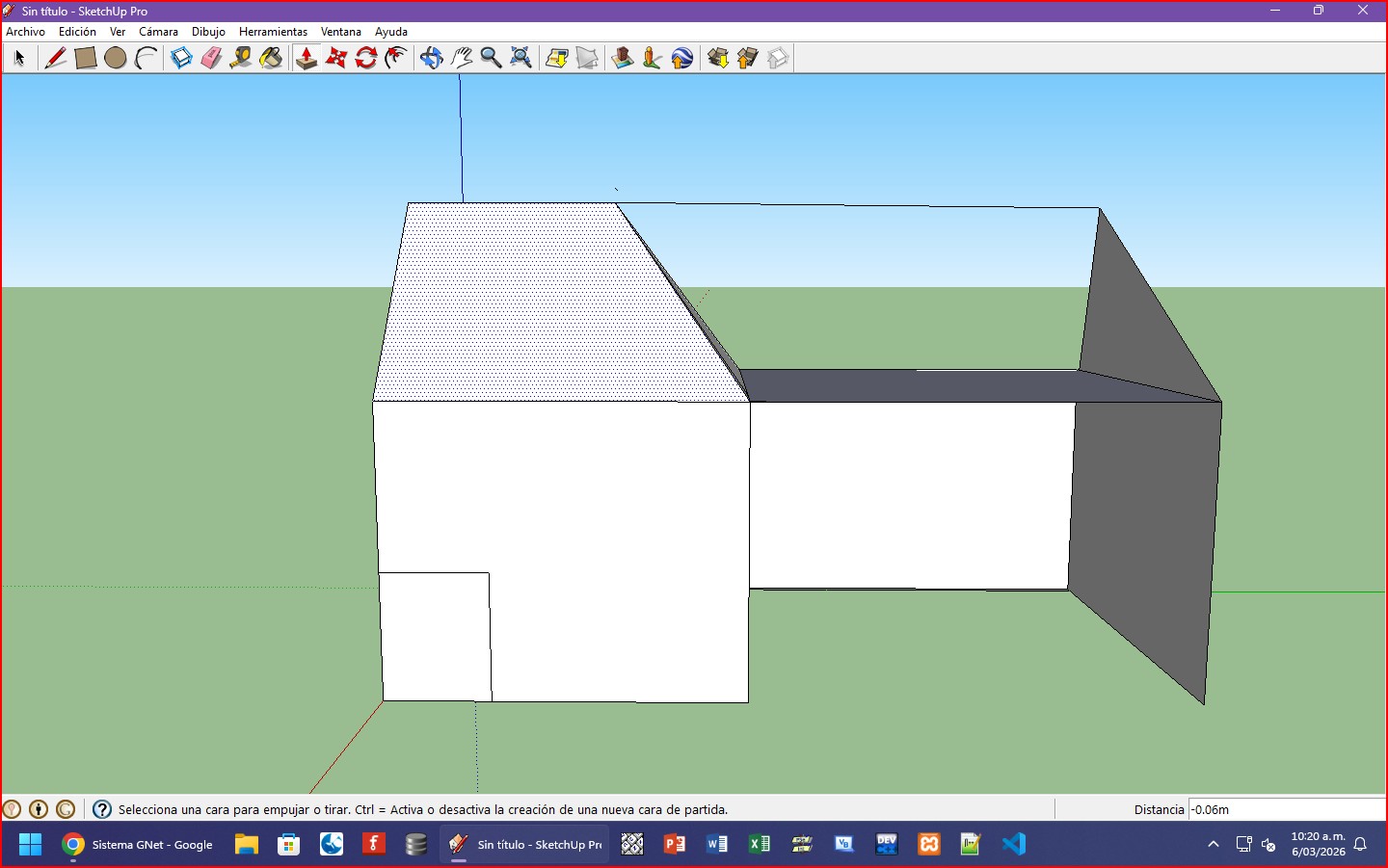1388x868 pixels.
Task: Activate the Push/Pull tool
Action: point(307,59)
